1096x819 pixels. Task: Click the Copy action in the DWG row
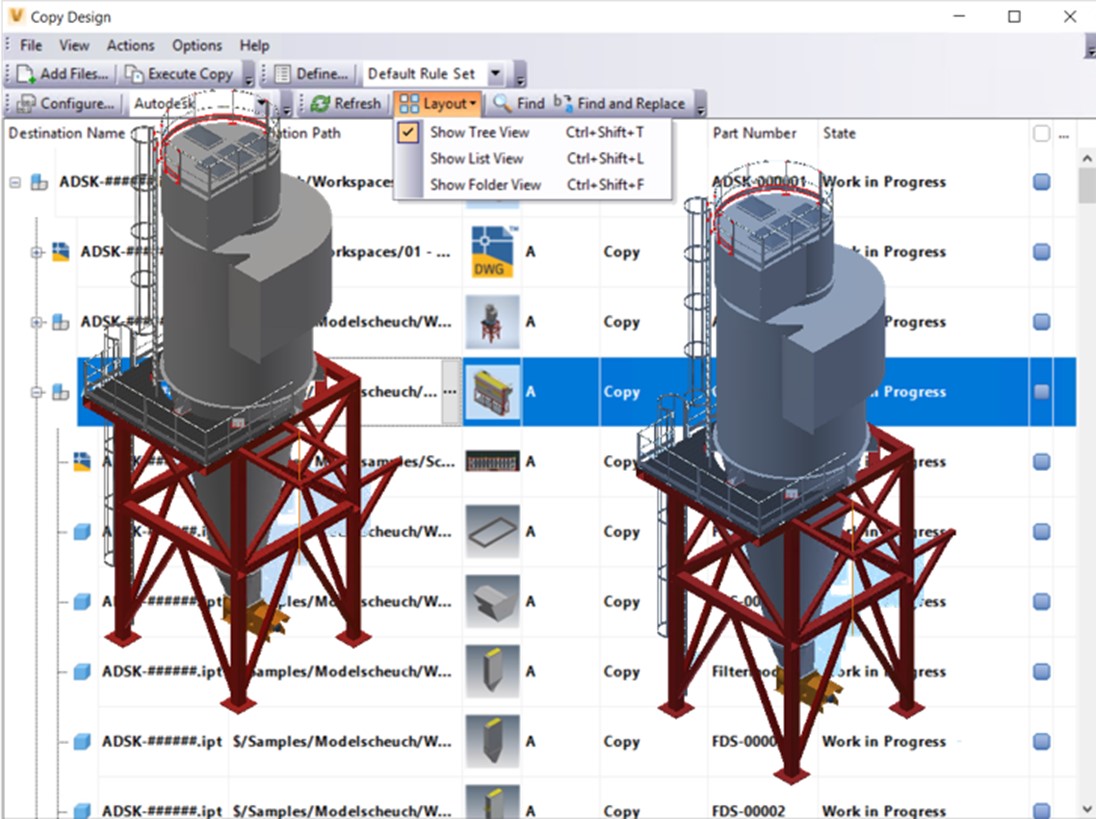coord(621,252)
